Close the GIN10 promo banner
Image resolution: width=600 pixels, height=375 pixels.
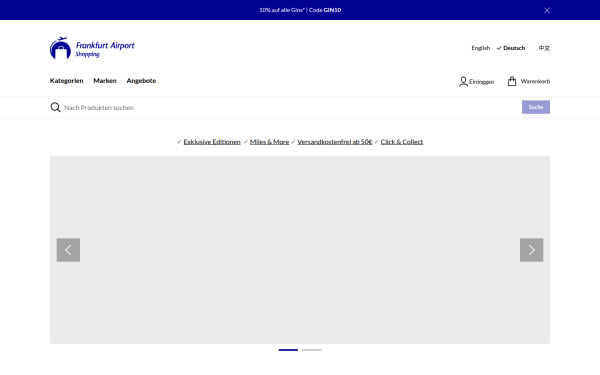click(547, 10)
